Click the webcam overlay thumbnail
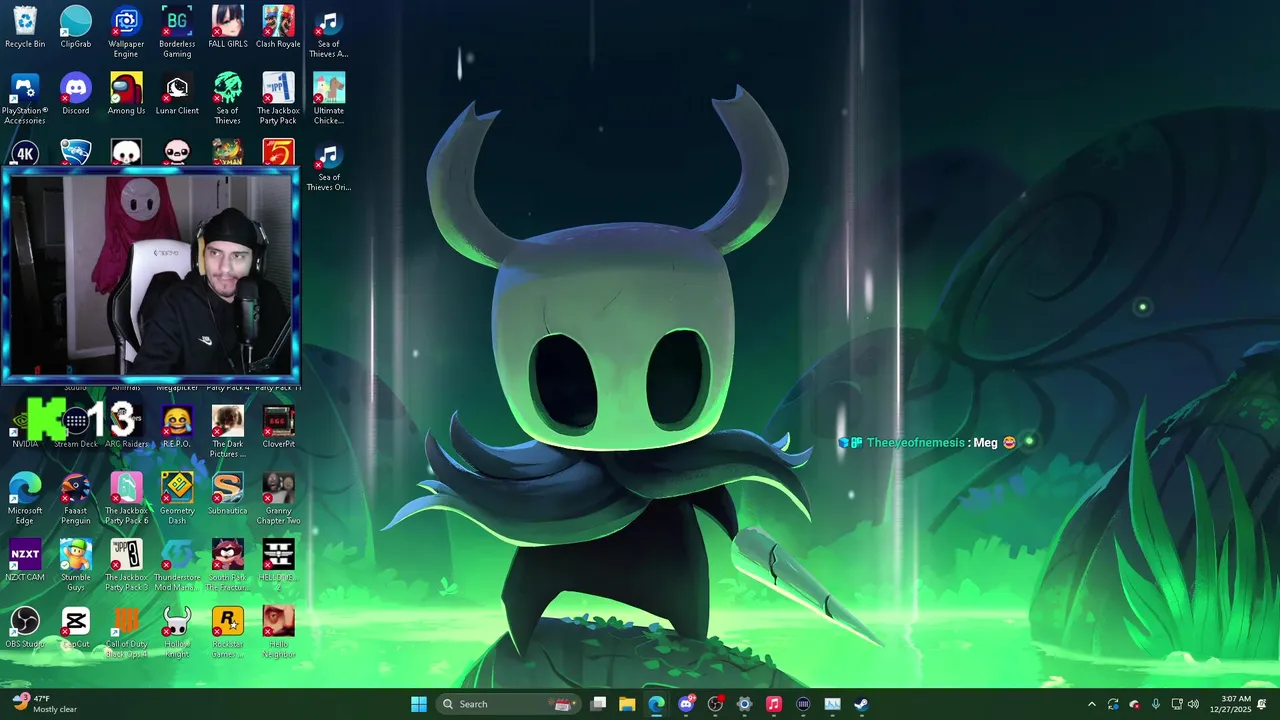This screenshot has height=720, width=1280. pos(150,276)
